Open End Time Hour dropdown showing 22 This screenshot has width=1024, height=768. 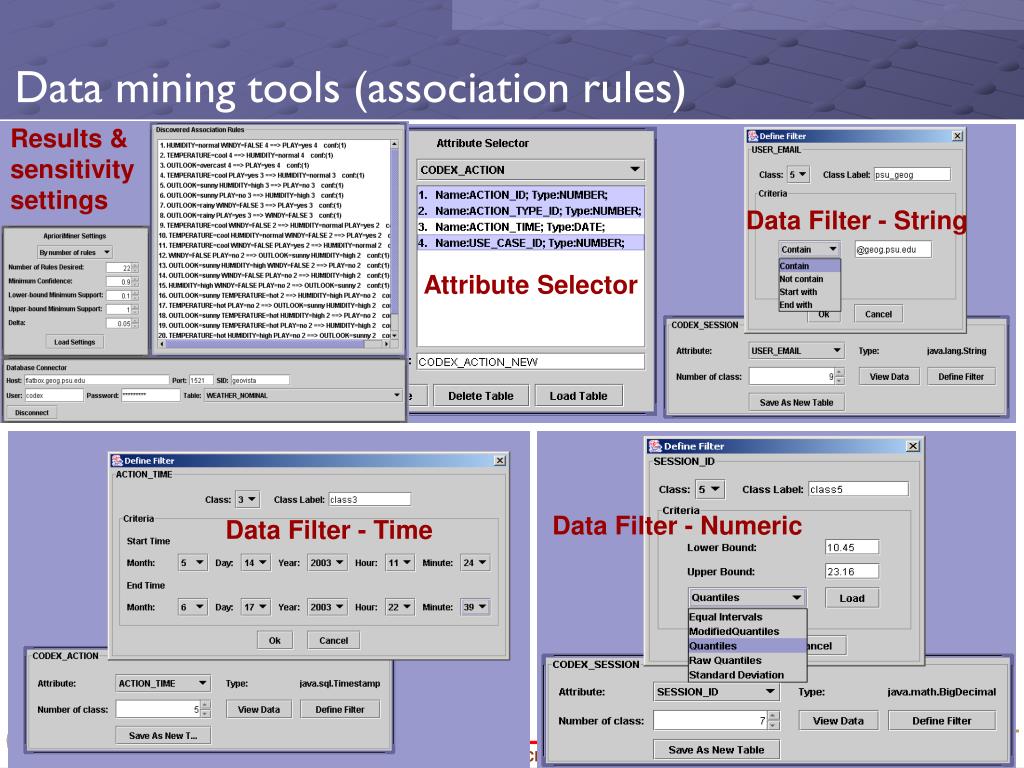pos(400,607)
